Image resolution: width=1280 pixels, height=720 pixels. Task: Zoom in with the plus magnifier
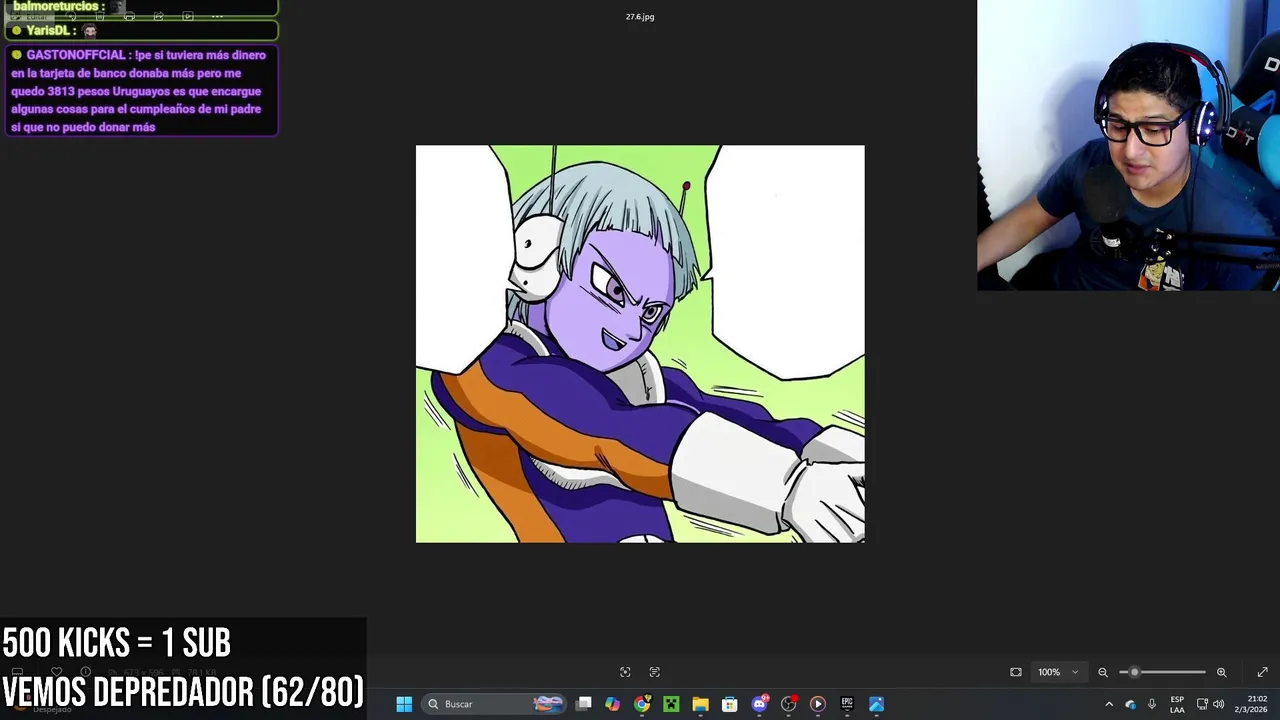click(x=1221, y=672)
